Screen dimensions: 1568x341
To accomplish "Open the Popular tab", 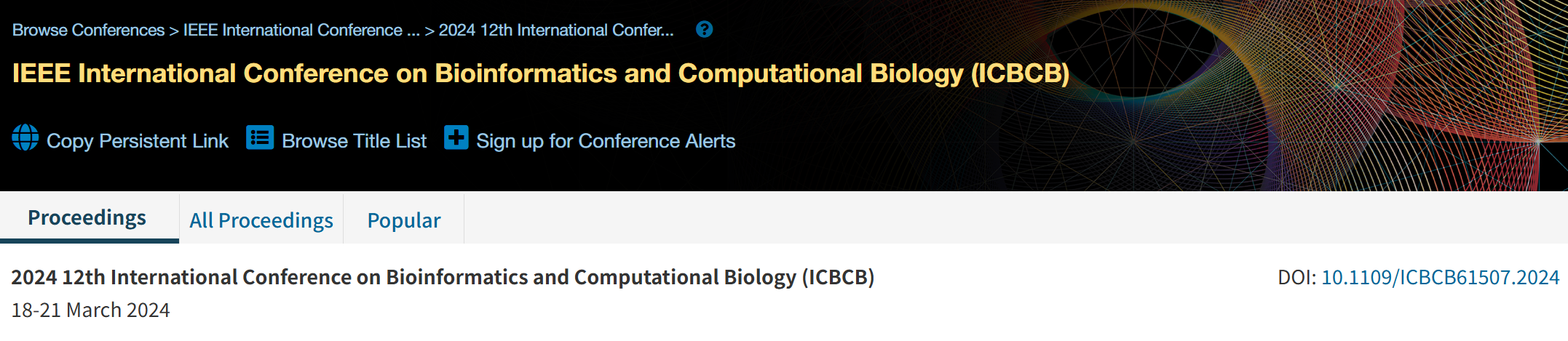I will (x=404, y=220).
